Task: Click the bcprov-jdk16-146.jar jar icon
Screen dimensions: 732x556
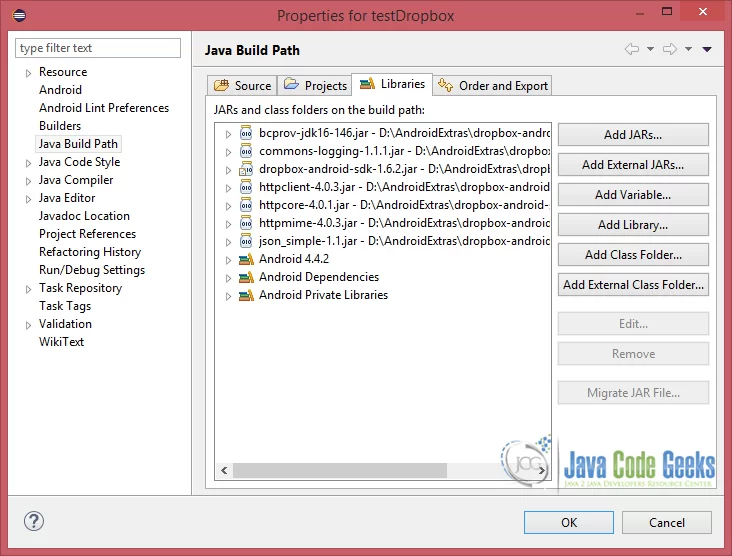Action: pyautogui.click(x=246, y=134)
